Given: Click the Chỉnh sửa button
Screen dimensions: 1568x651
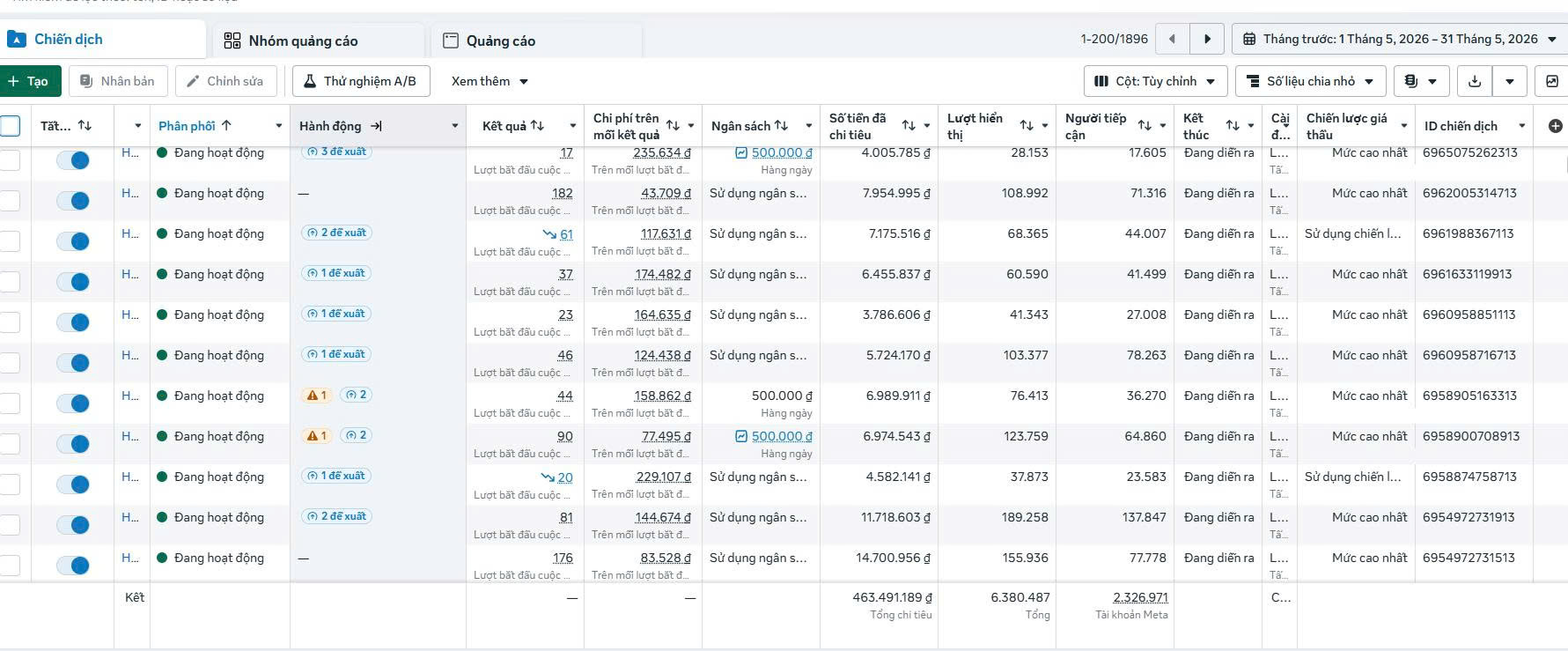Looking at the screenshot, I should tap(225, 81).
